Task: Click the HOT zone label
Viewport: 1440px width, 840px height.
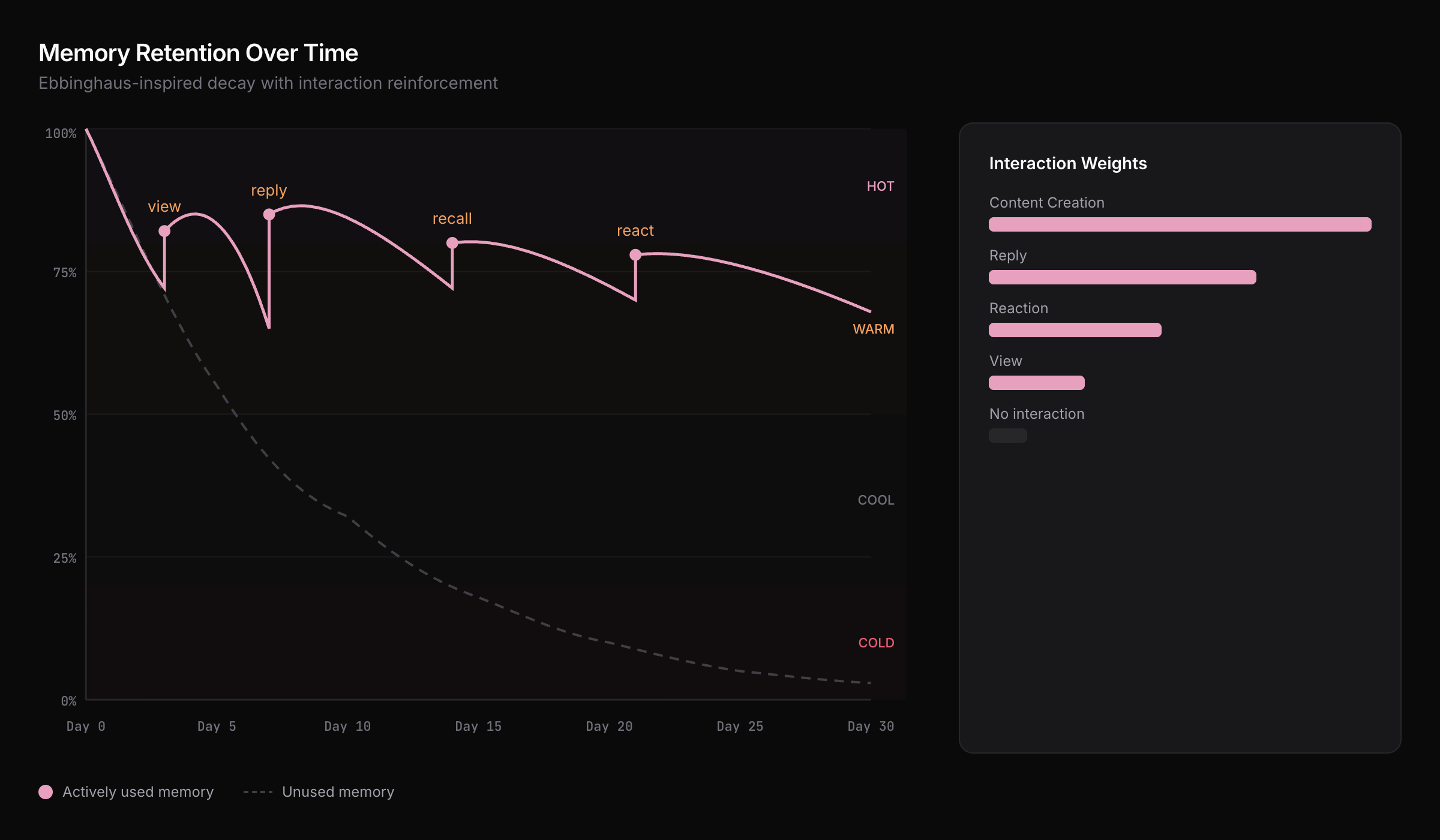Action: point(880,186)
